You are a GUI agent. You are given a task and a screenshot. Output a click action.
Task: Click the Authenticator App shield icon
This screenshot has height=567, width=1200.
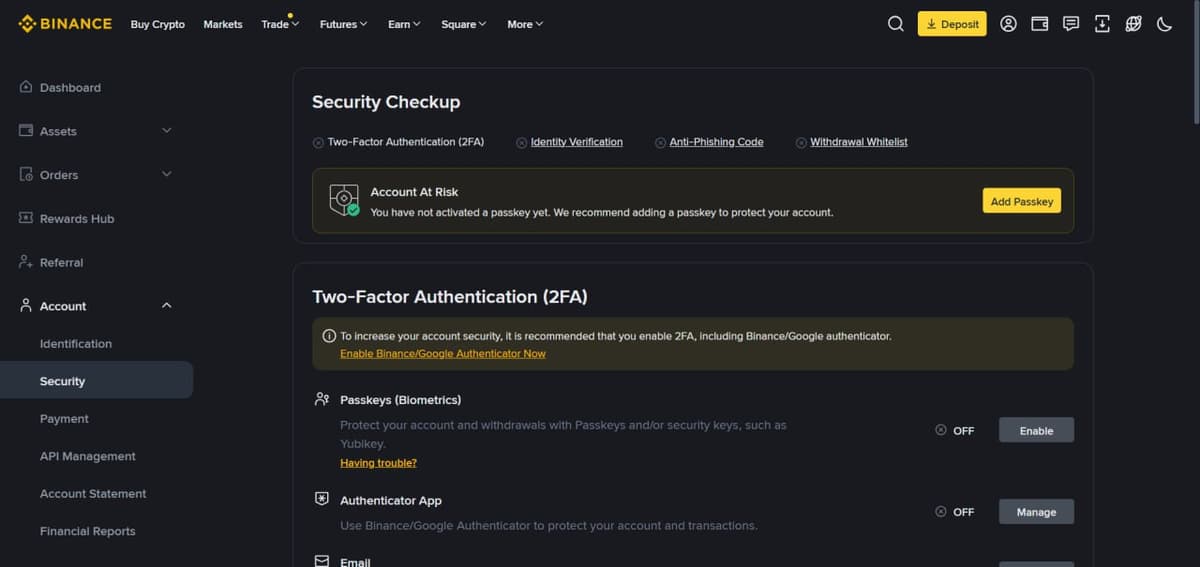tap(322, 499)
